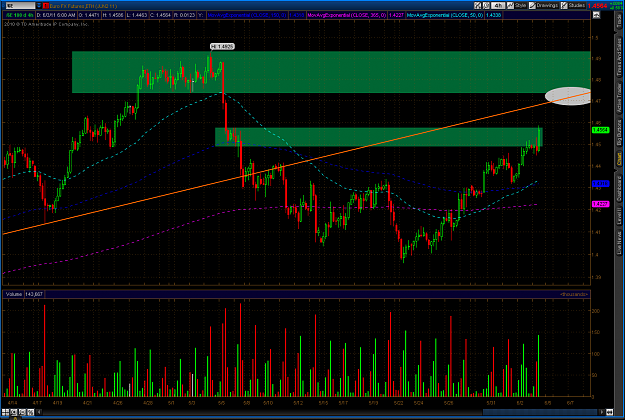Click the C: 1.4564 close price readout
Viewport: 625px width, 420px height.
(160, 15)
